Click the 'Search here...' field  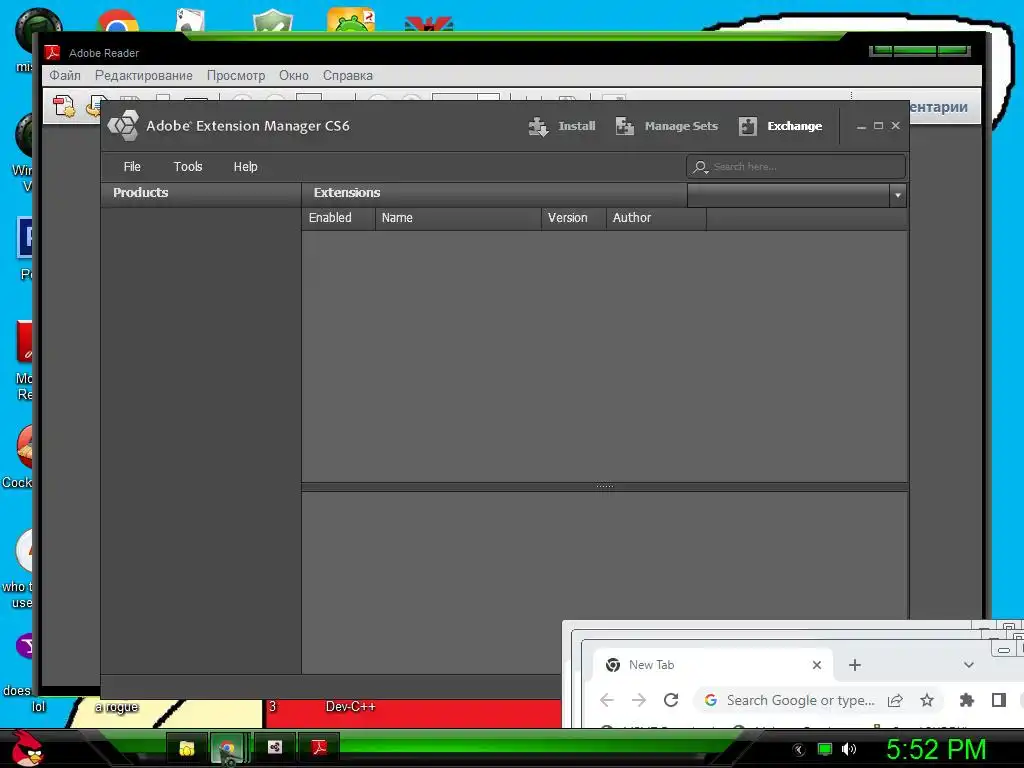[x=795, y=167]
